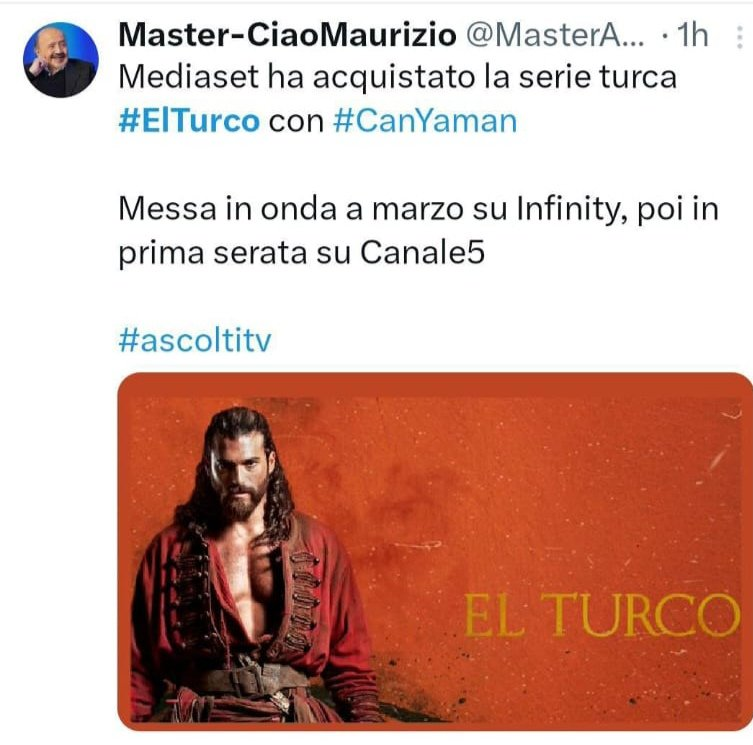753x745 pixels.
Task: Click the gold EL TURCO title on poster
Action: click(x=602, y=615)
